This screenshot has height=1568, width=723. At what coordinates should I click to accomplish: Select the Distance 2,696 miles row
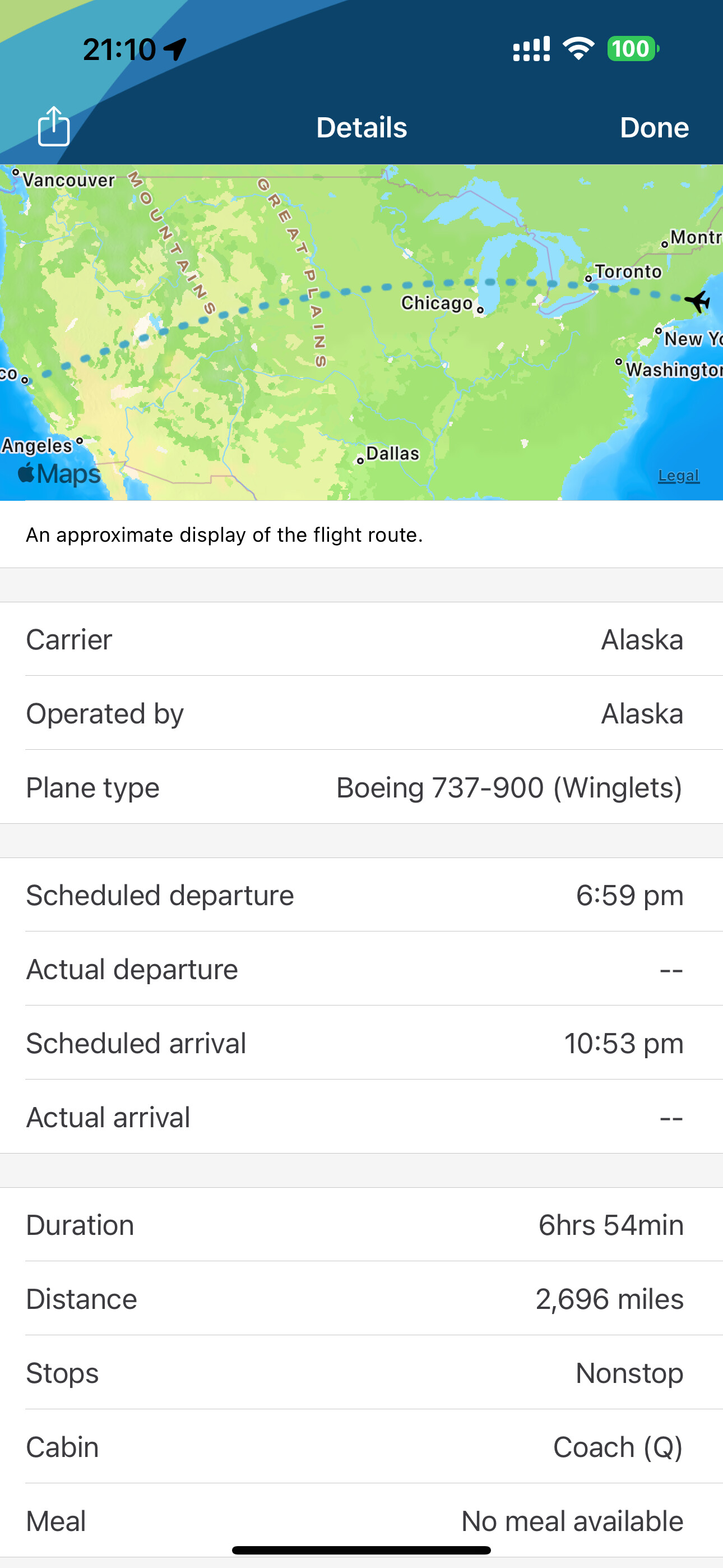tap(361, 1299)
